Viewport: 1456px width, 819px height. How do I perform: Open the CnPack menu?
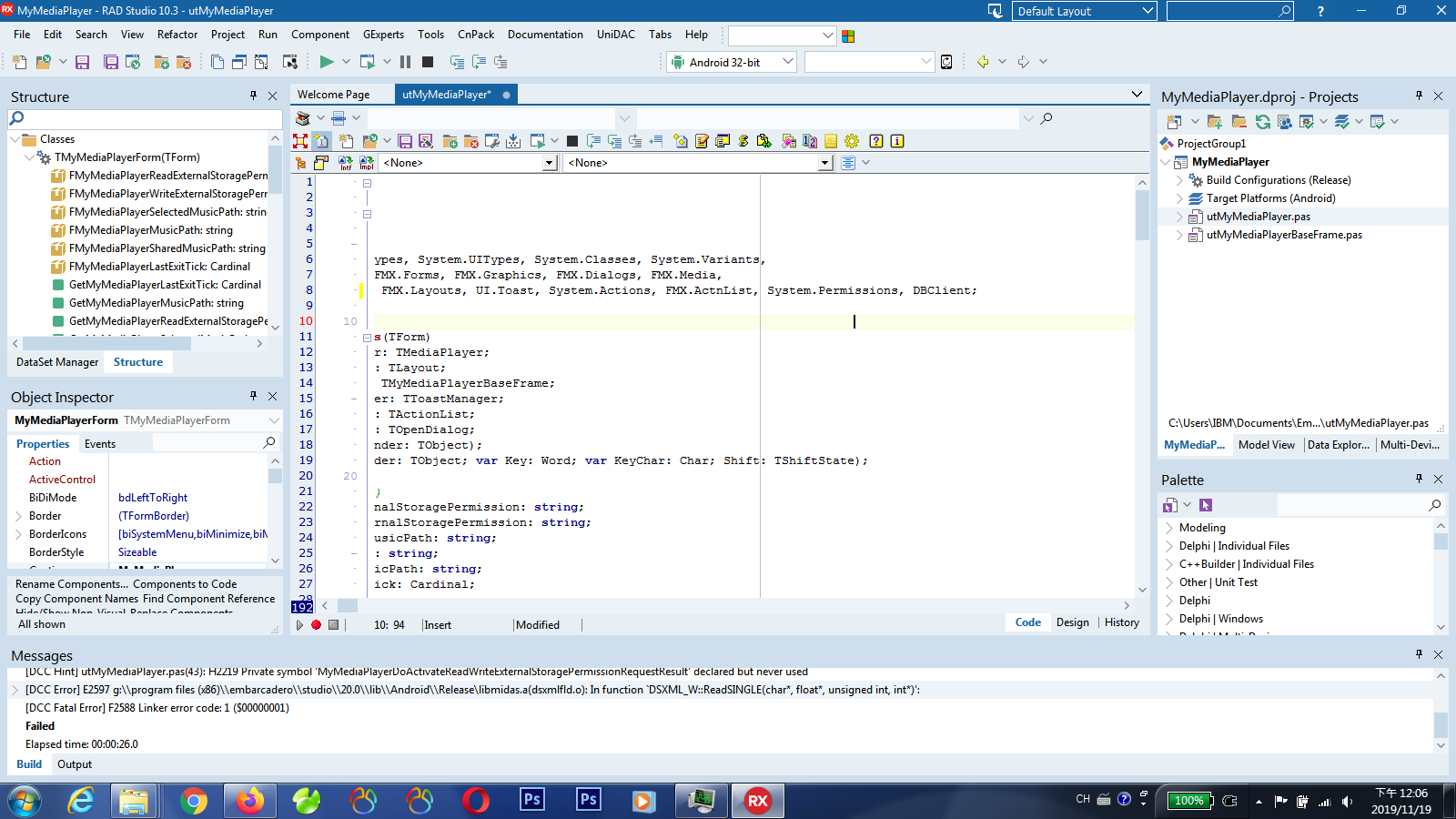pos(476,35)
